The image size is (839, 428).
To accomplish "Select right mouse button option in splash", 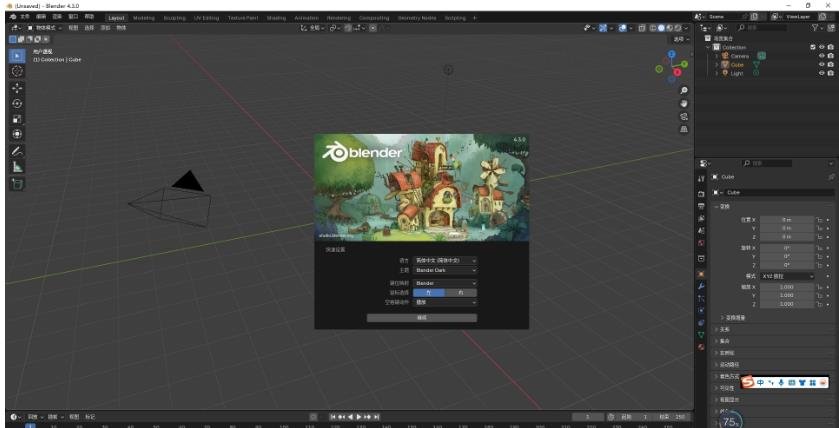I will pos(461,293).
